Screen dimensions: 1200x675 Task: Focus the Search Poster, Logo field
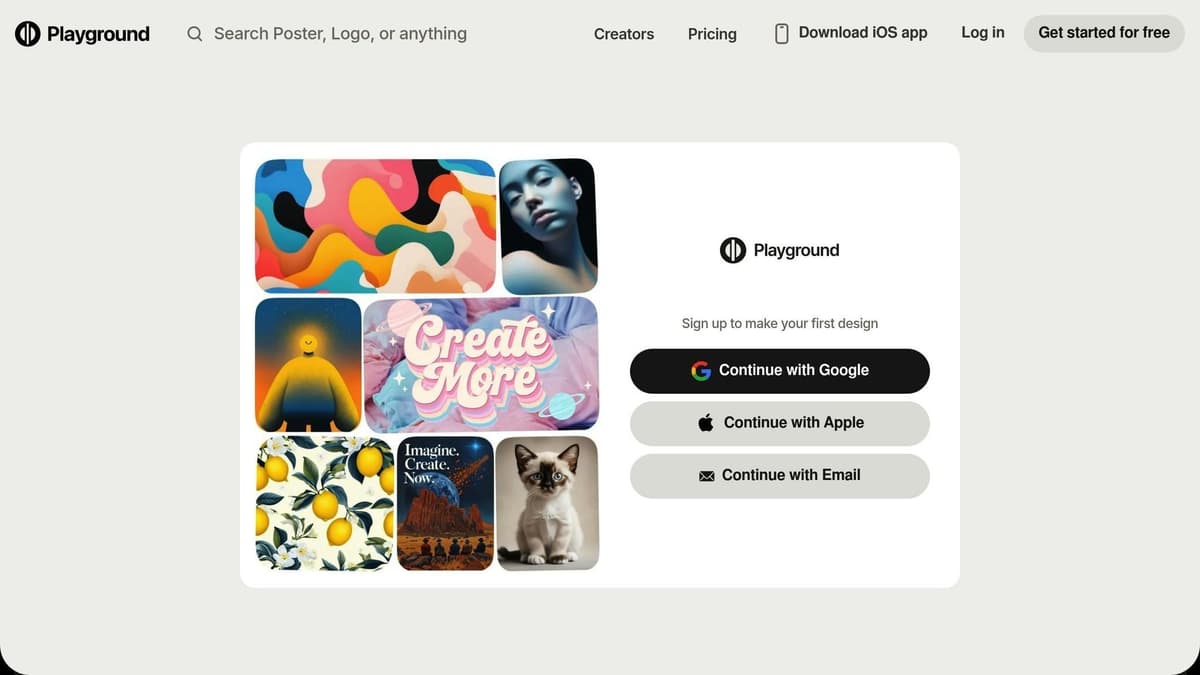click(340, 34)
